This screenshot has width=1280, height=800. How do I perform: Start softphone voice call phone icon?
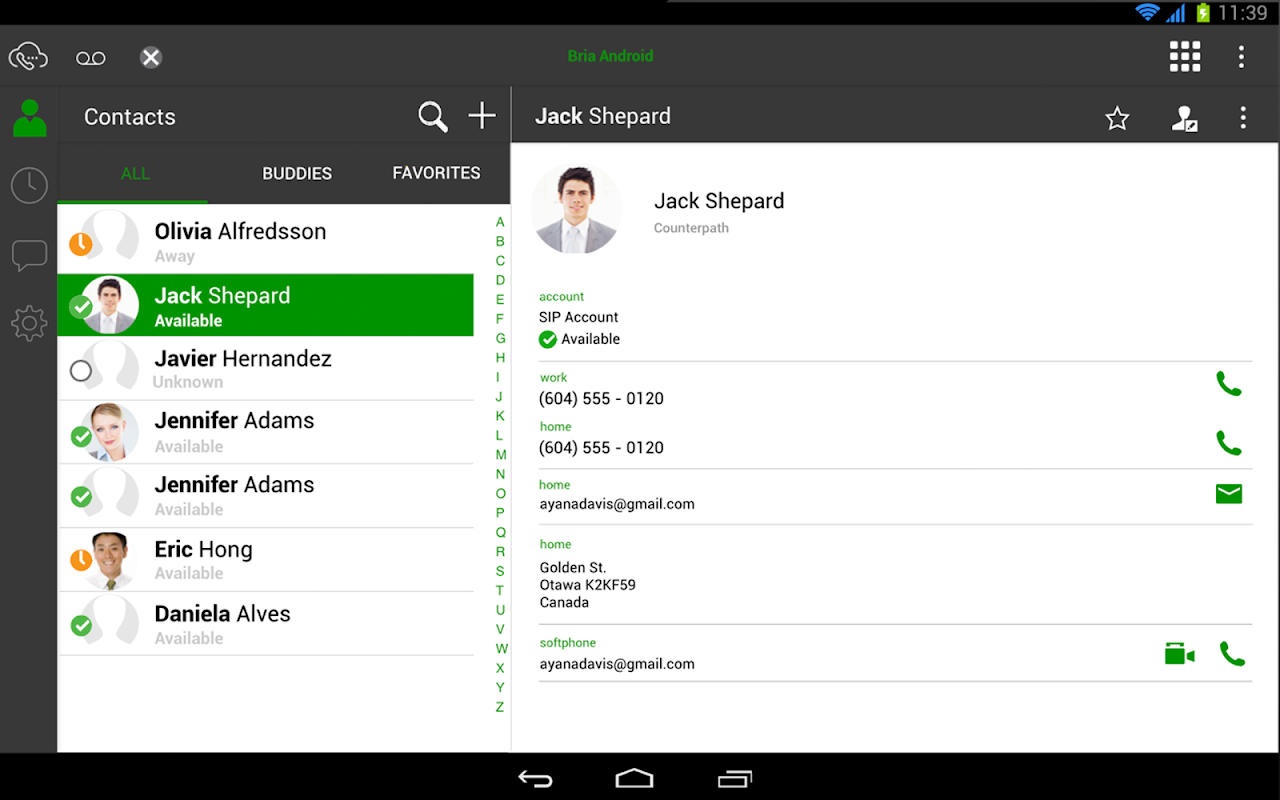1233,654
